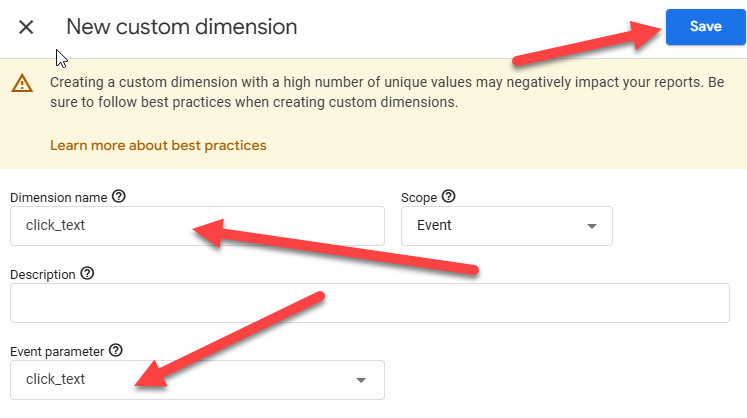Click the Event parameter dropdown arrow
This screenshot has height=418, width=747.
coord(363,380)
